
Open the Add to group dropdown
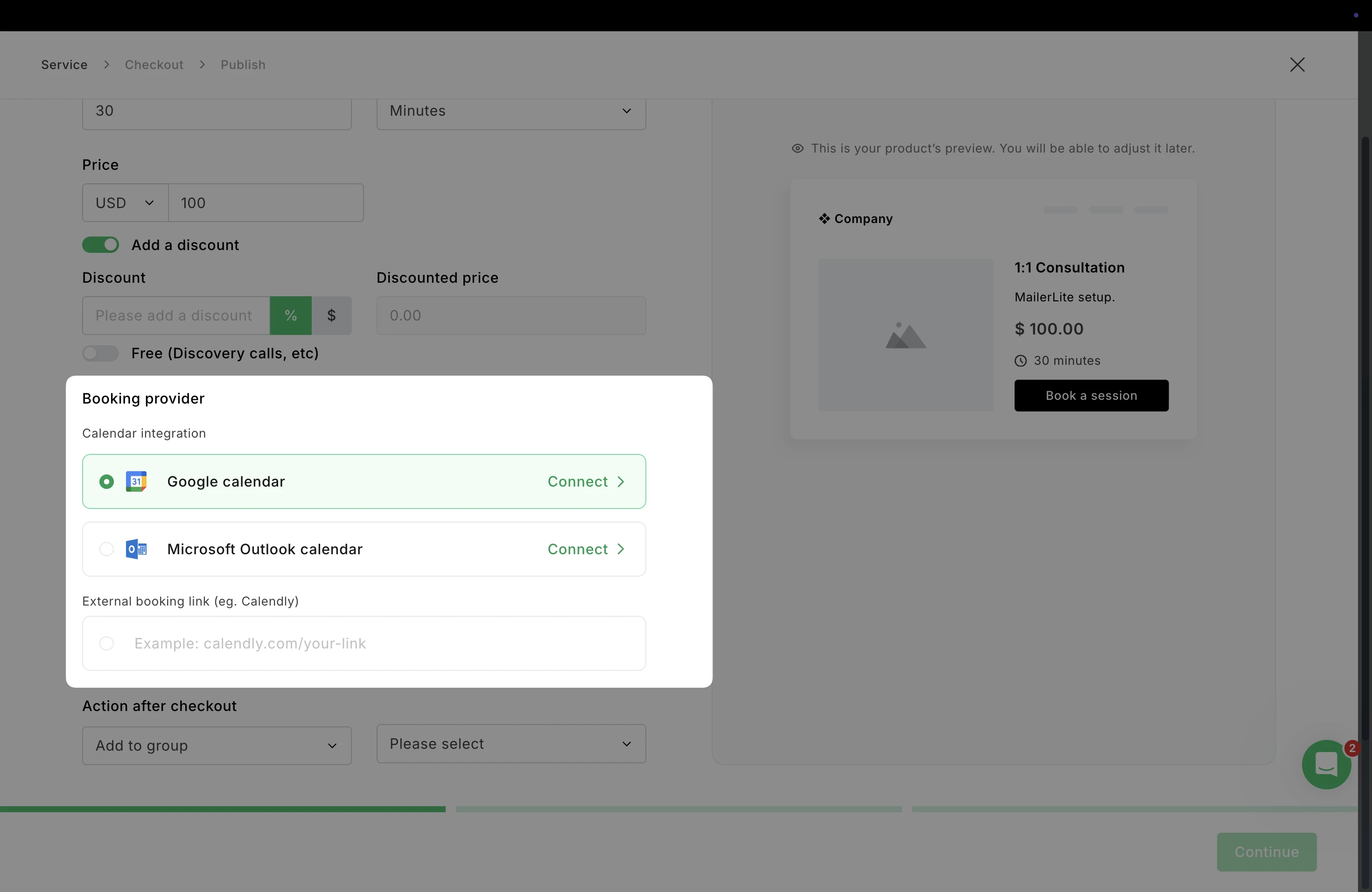pyautogui.click(x=217, y=746)
